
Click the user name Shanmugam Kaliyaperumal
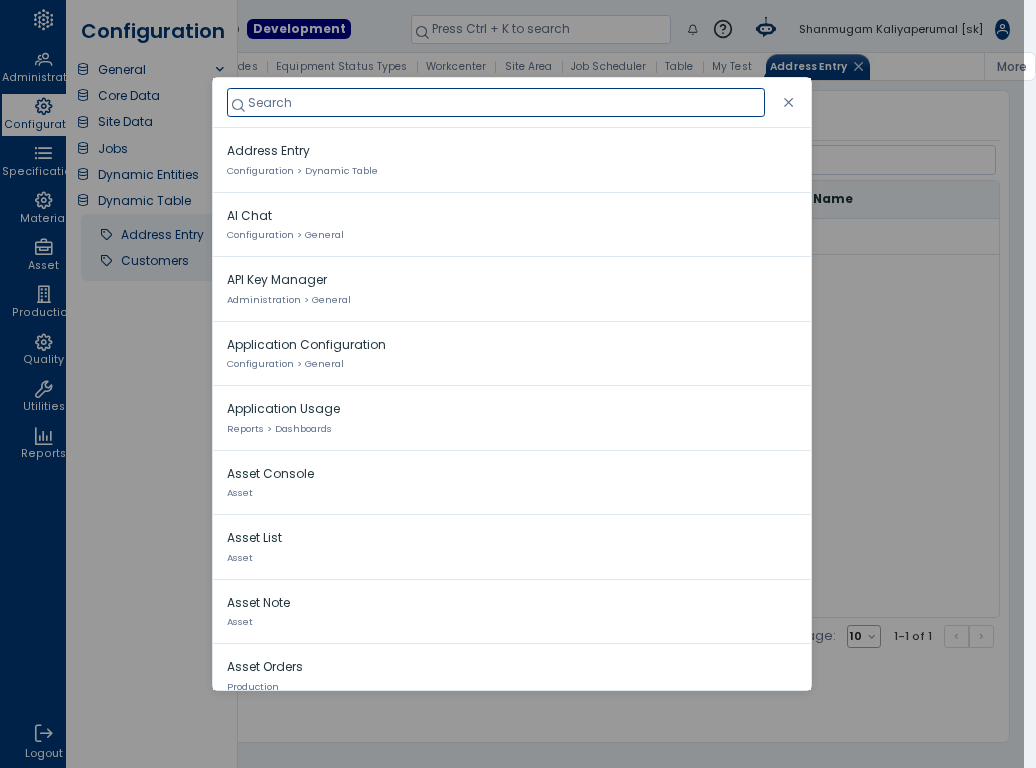[891, 29]
